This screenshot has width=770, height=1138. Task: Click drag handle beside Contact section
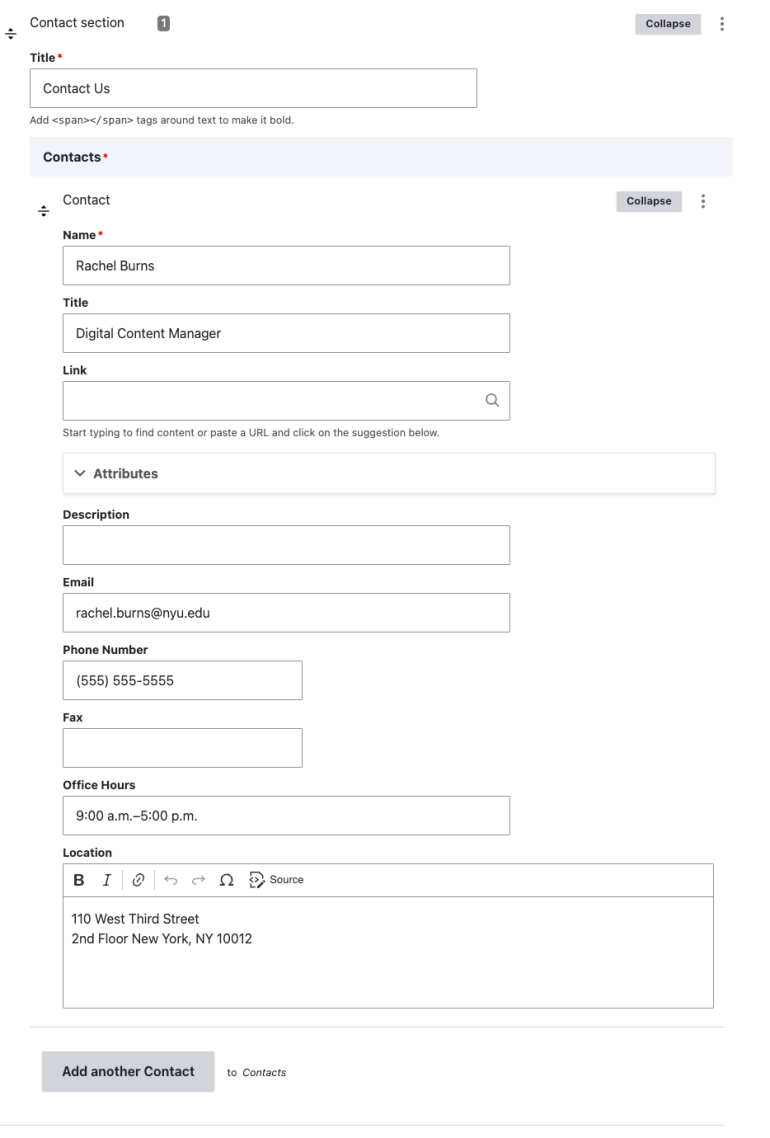coord(11,34)
